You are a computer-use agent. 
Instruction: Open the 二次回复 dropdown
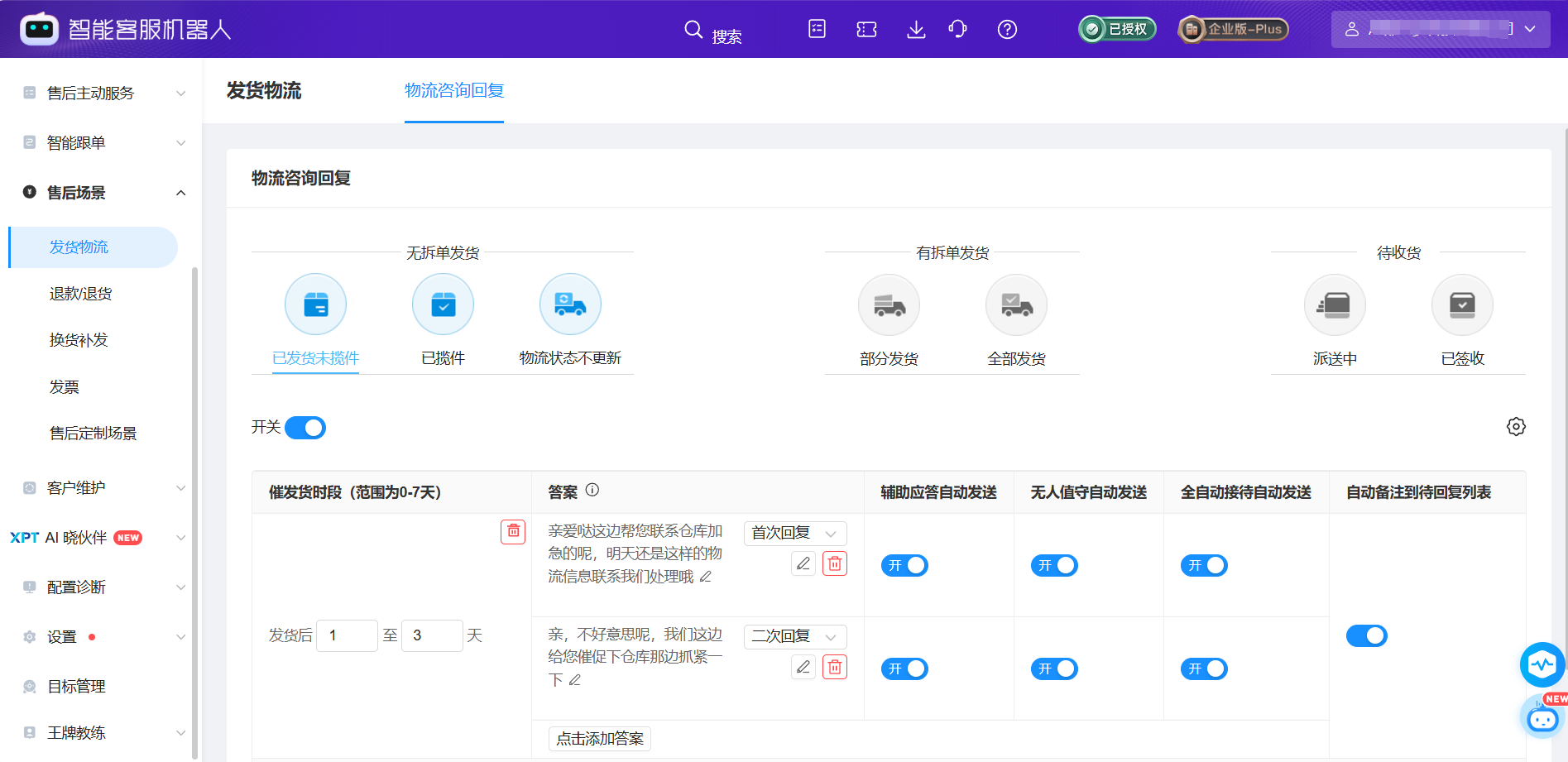coord(795,637)
